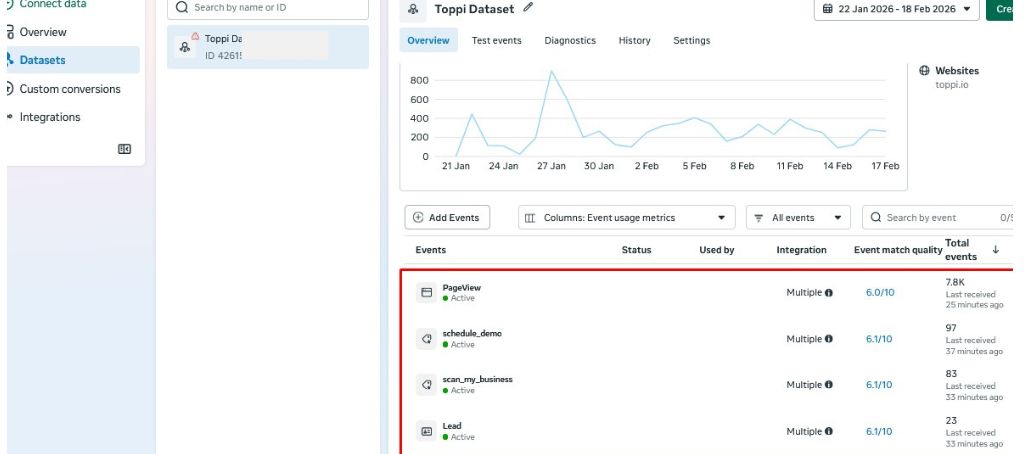Click the warning dataset icon for Toppi

(186, 44)
